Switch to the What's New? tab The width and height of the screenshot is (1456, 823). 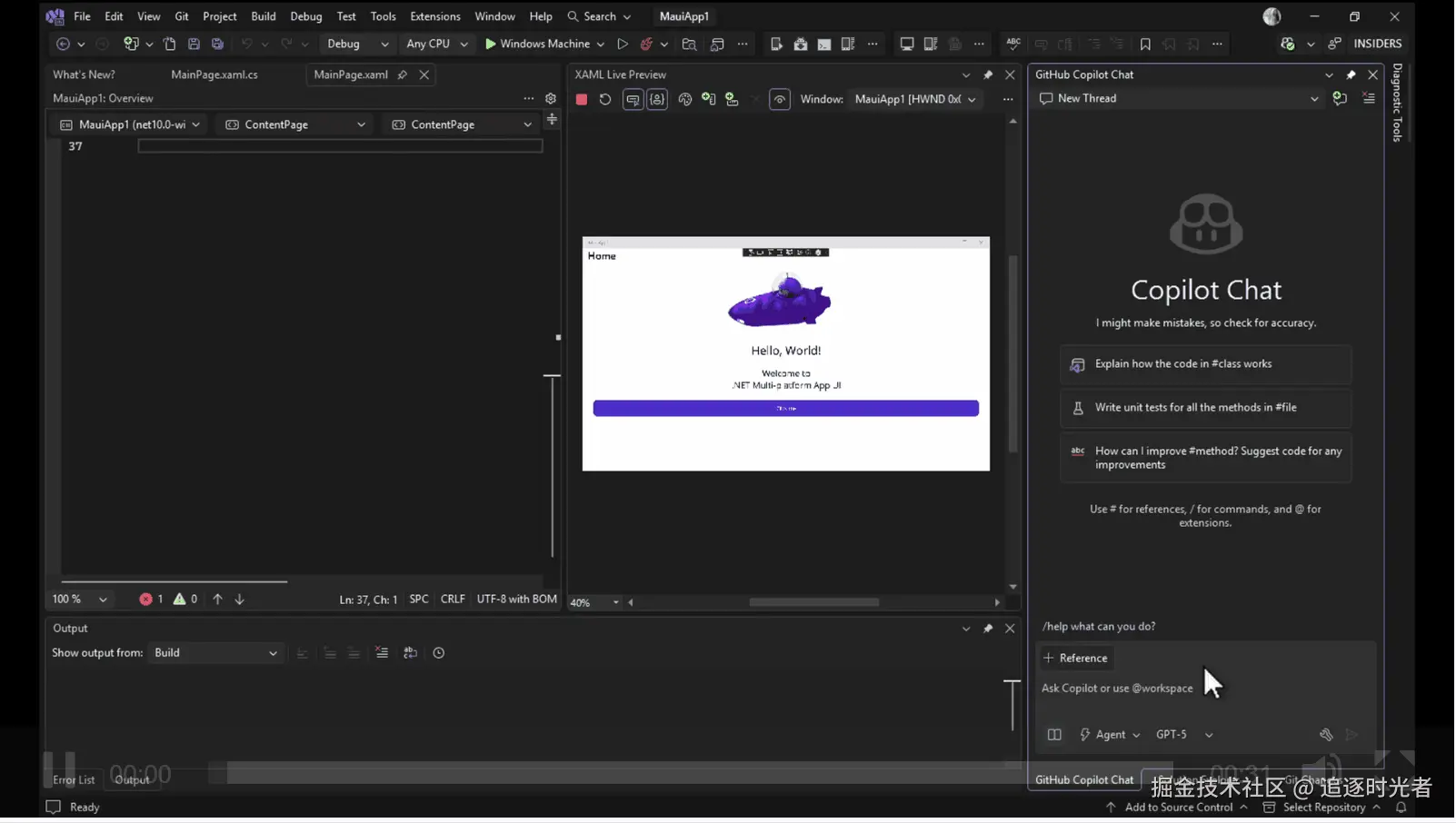tap(84, 74)
